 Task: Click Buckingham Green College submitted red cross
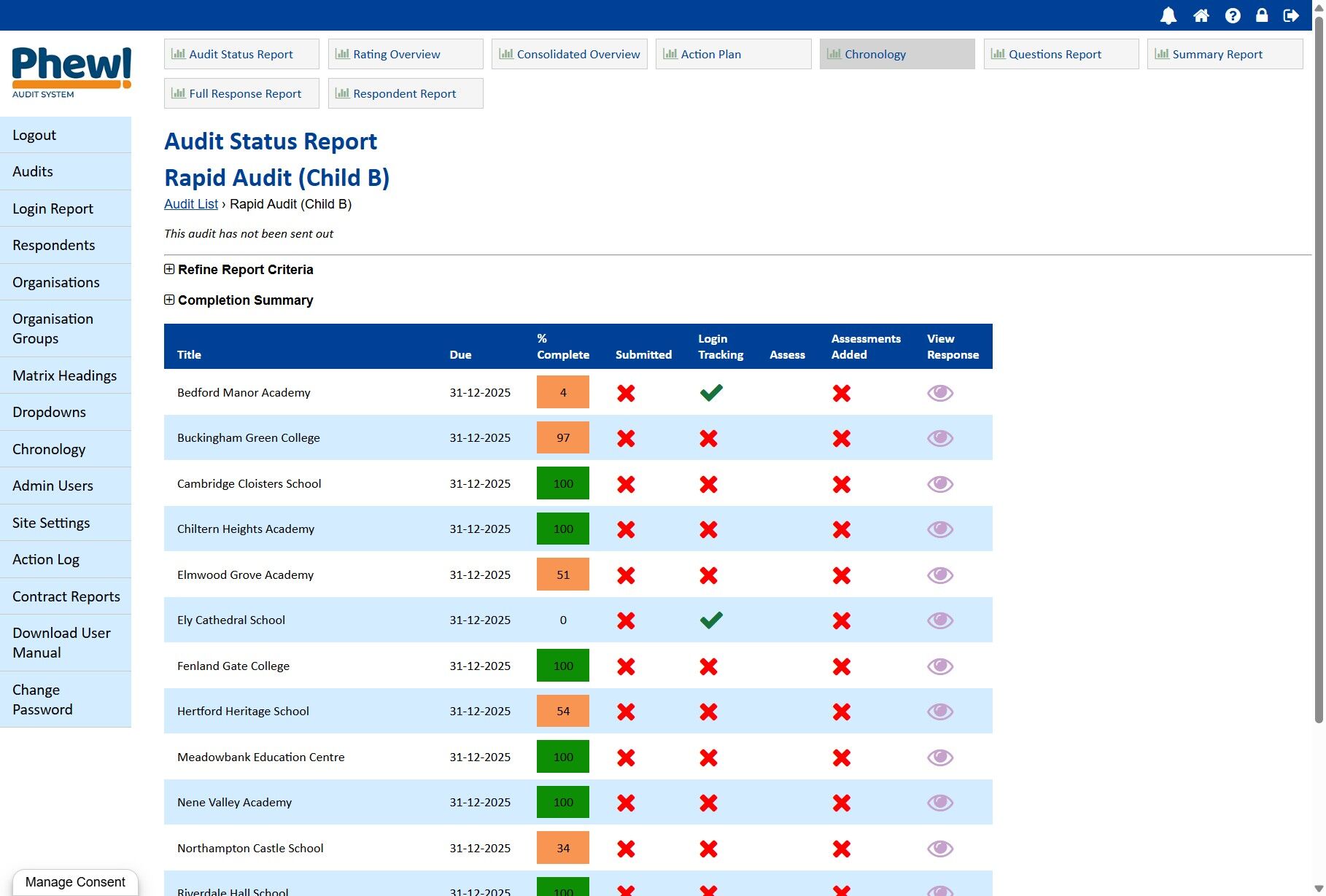[626, 438]
